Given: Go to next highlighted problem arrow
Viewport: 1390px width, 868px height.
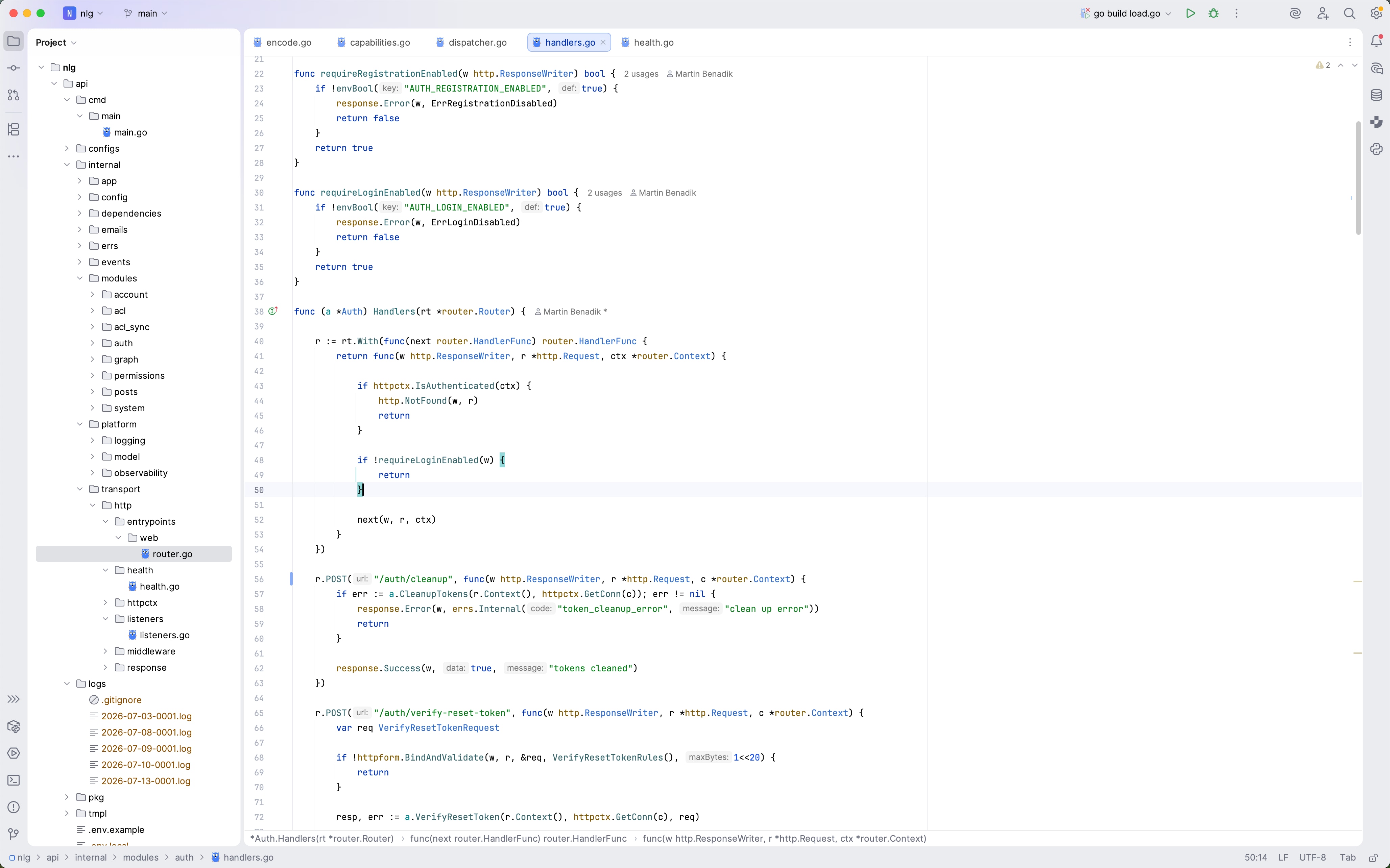Looking at the screenshot, I should point(1355,66).
